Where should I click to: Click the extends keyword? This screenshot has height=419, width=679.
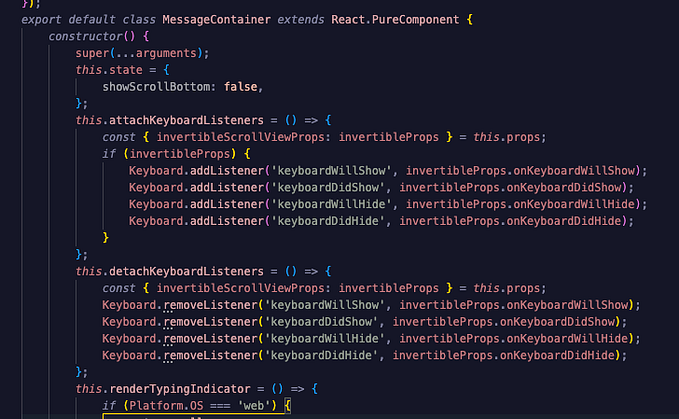(x=301, y=20)
